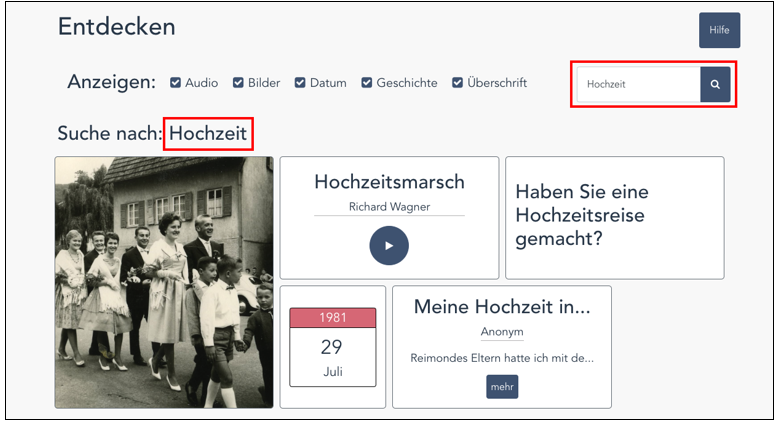Screen dimensions: 776x421
Task: Disable the Datum checkbox
Action: coord(300,83)
